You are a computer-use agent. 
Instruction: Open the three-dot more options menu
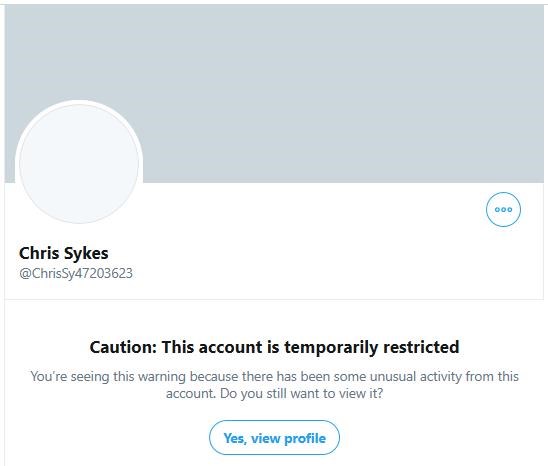coord(503,209)
